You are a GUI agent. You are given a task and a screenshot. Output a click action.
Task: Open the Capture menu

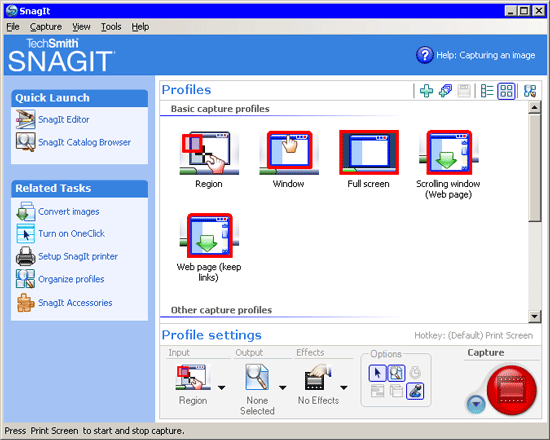coord(46,27)
